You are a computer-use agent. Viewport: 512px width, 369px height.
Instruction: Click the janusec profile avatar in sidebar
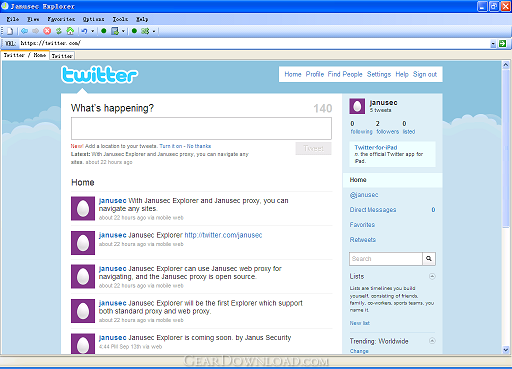(357, 106)
